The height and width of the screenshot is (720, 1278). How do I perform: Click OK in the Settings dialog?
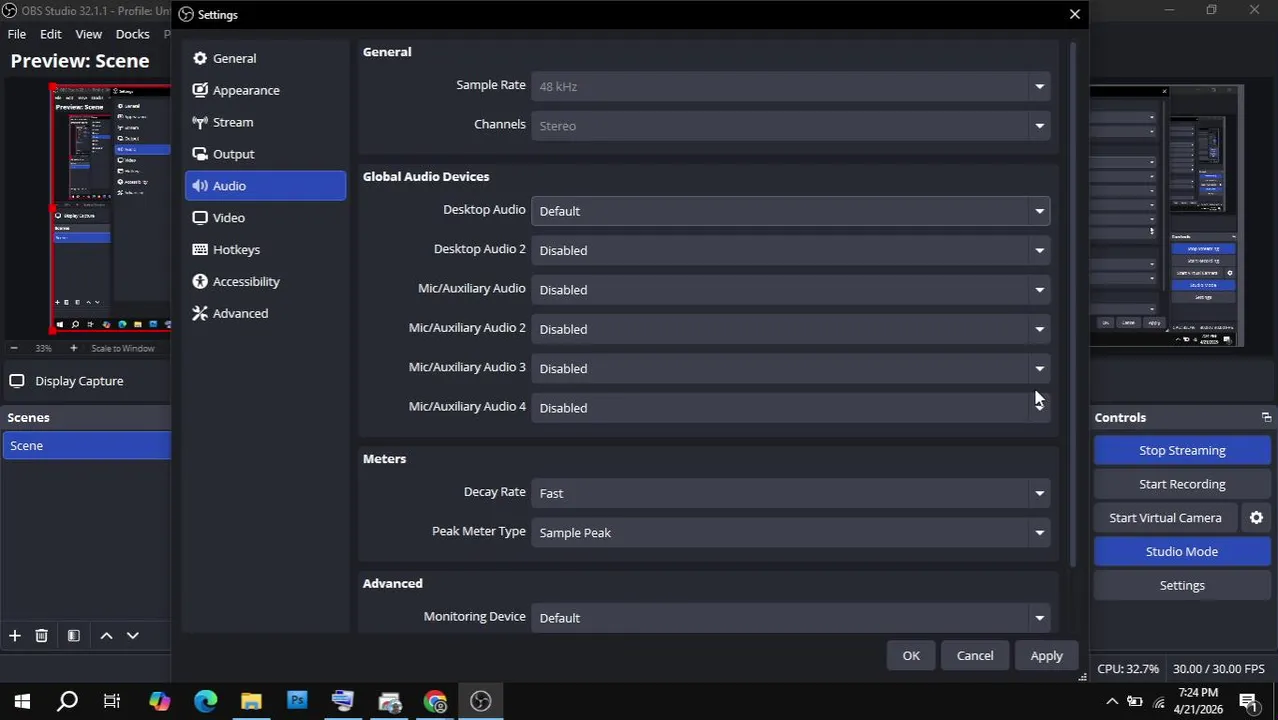[x=911, y=656]
